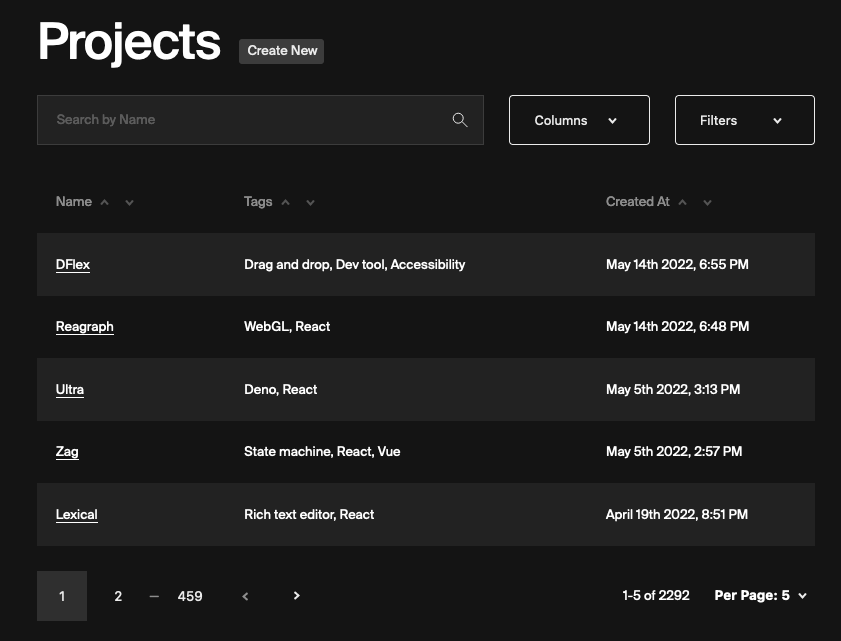Sort Created At ascending arrow
Image resolution: width=841 pixels, height=641 pixels.
tap(682, 202)
